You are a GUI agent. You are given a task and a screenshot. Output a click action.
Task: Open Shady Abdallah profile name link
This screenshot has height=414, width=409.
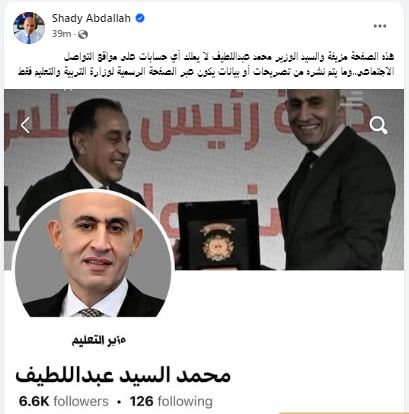[x=91, y=18]
